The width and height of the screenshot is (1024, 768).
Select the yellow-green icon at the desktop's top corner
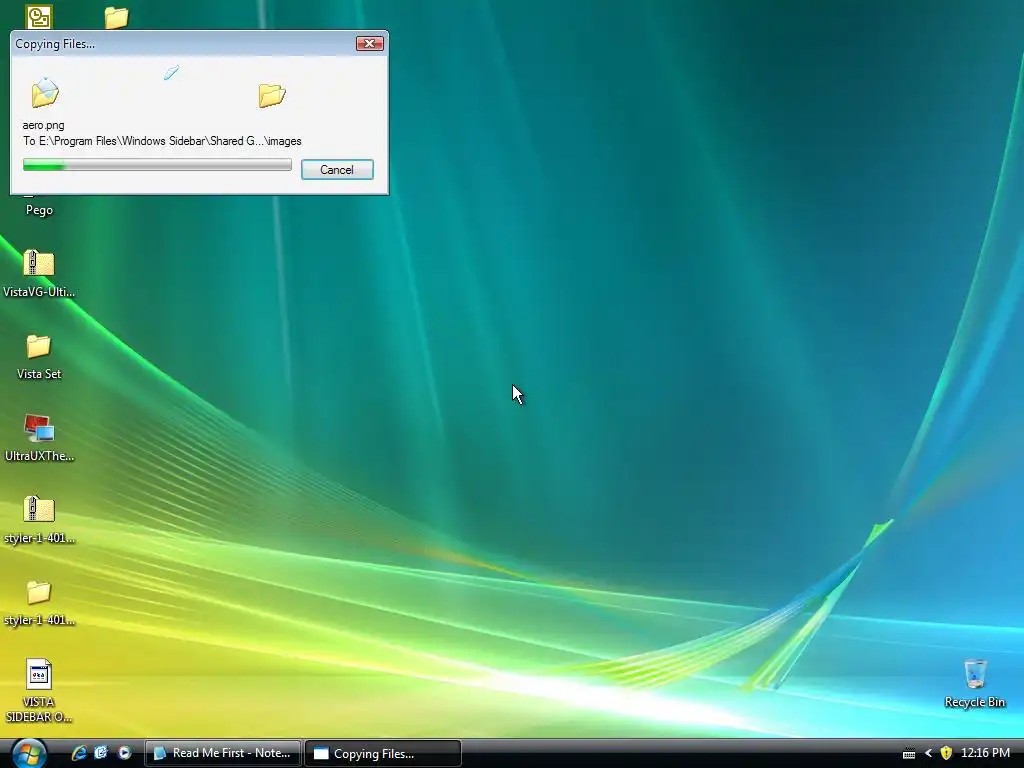(x=39, y=17)
